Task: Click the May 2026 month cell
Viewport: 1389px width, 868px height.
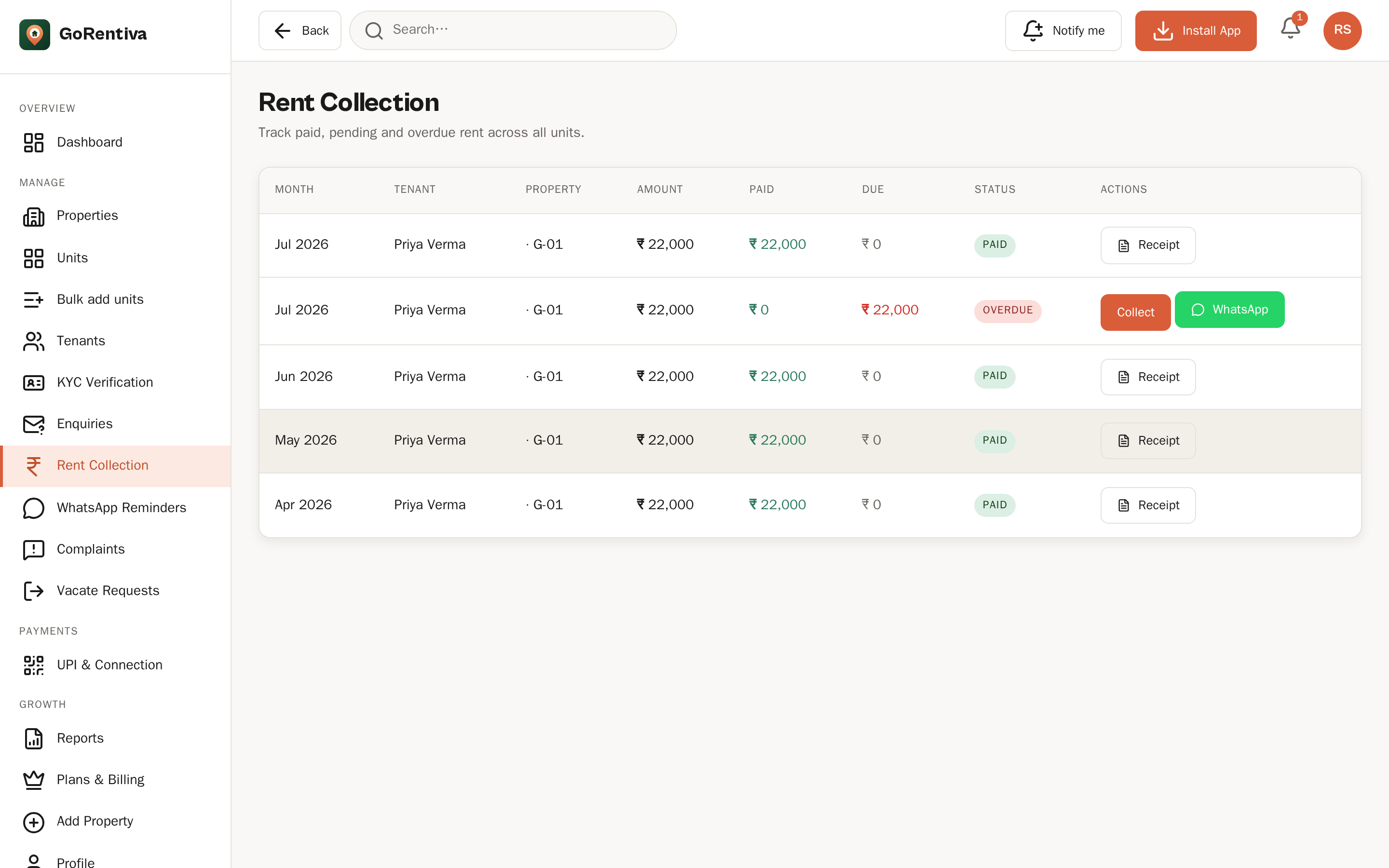Action: click(305, 440)
